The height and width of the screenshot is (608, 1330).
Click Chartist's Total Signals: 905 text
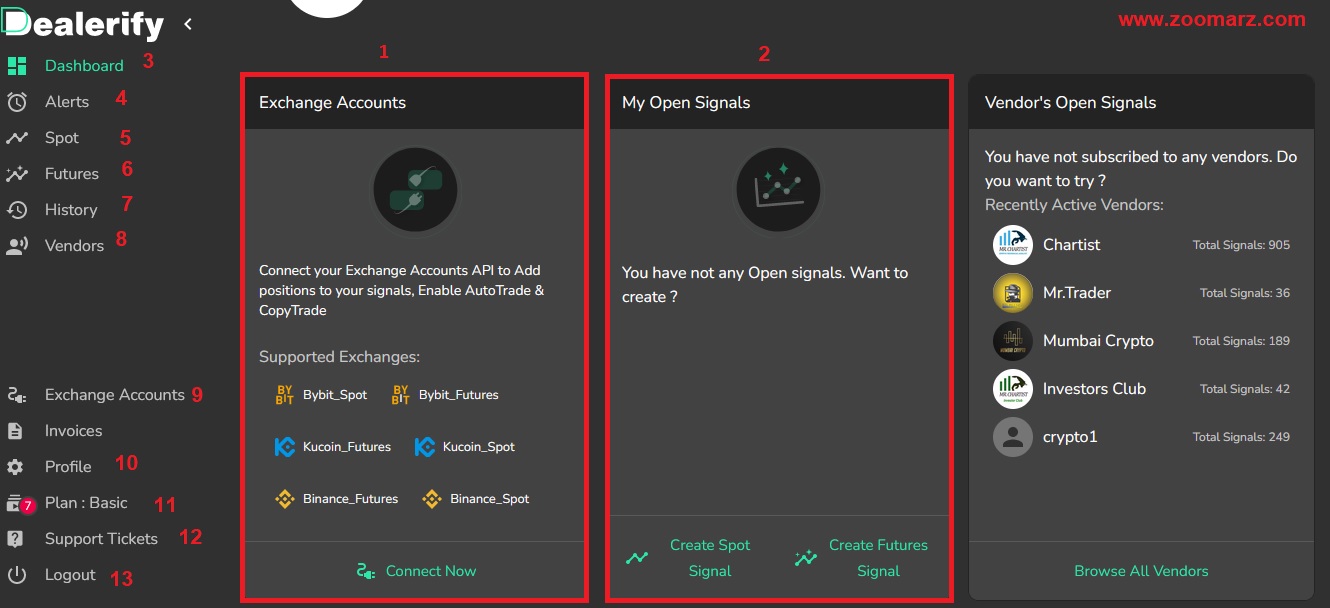(1241, 245)
